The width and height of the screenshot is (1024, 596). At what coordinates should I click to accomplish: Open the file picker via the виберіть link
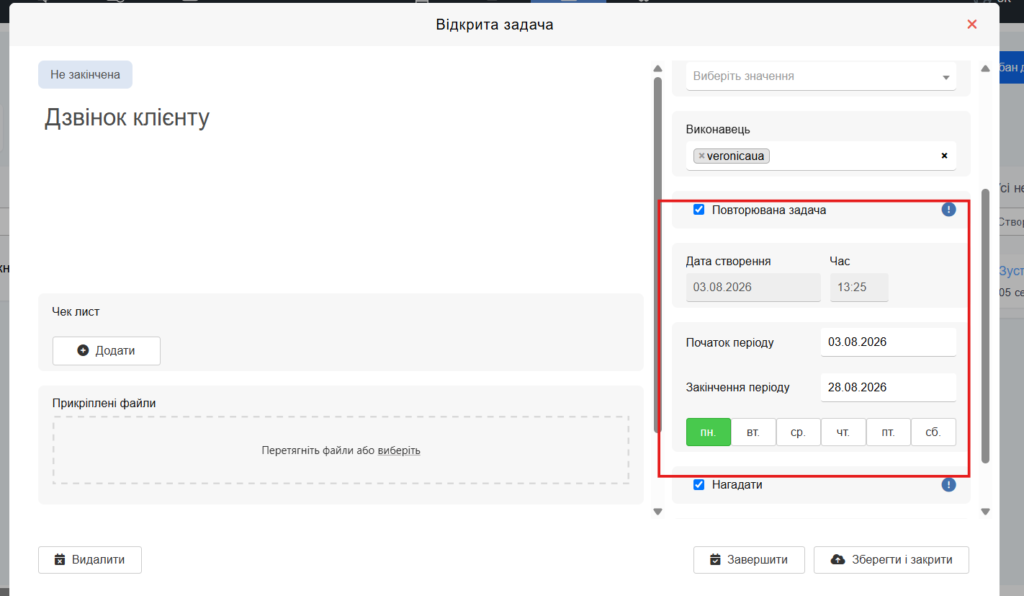click(398, 450)
